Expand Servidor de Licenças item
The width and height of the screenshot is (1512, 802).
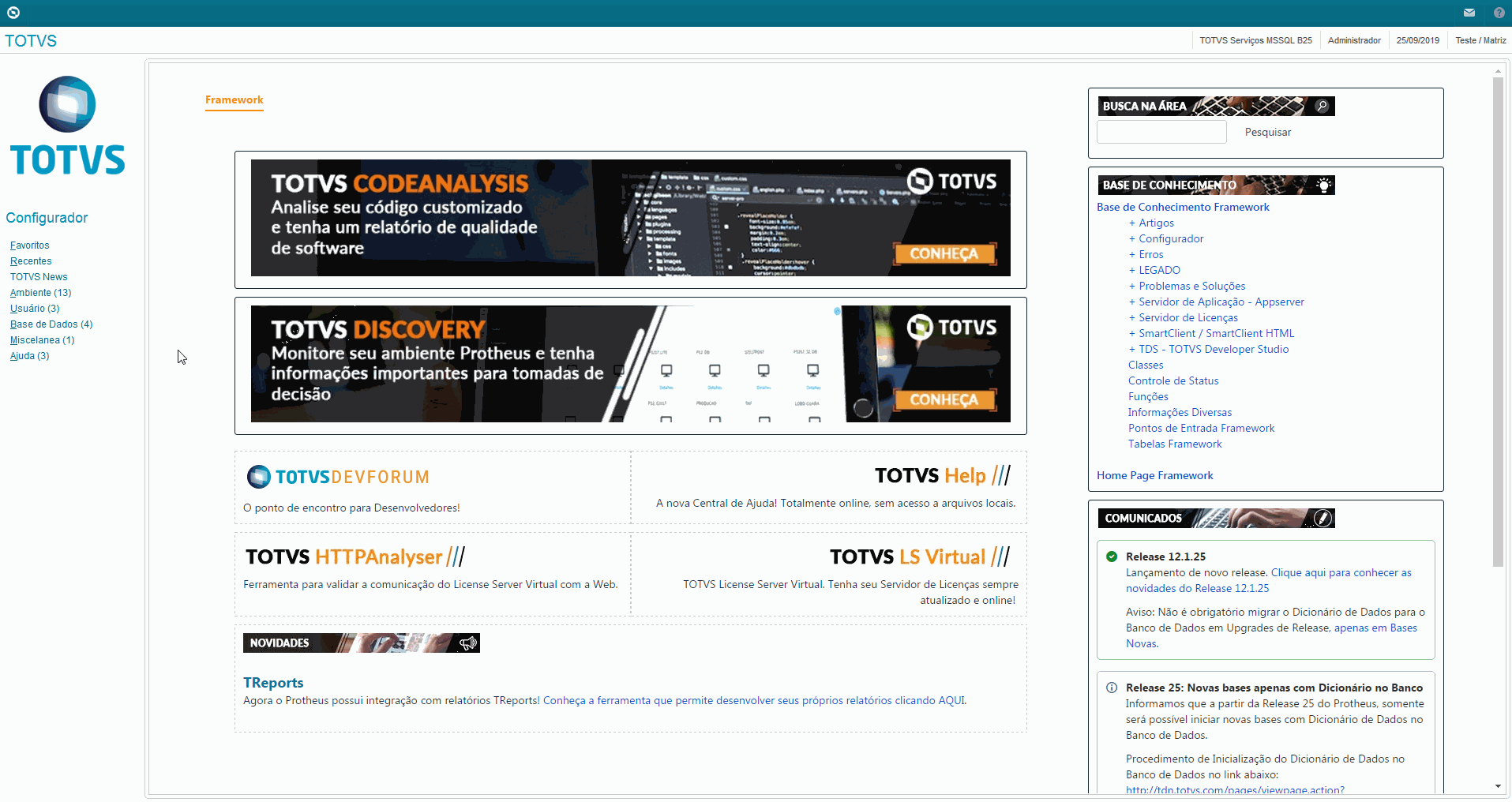[1183, 317]
